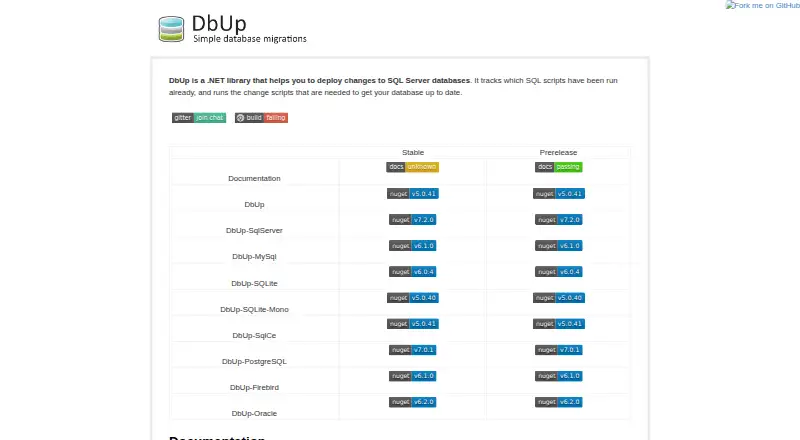Click the bold DbUp is a .NET library sentence
800x440 pixels.
[320, 81]
